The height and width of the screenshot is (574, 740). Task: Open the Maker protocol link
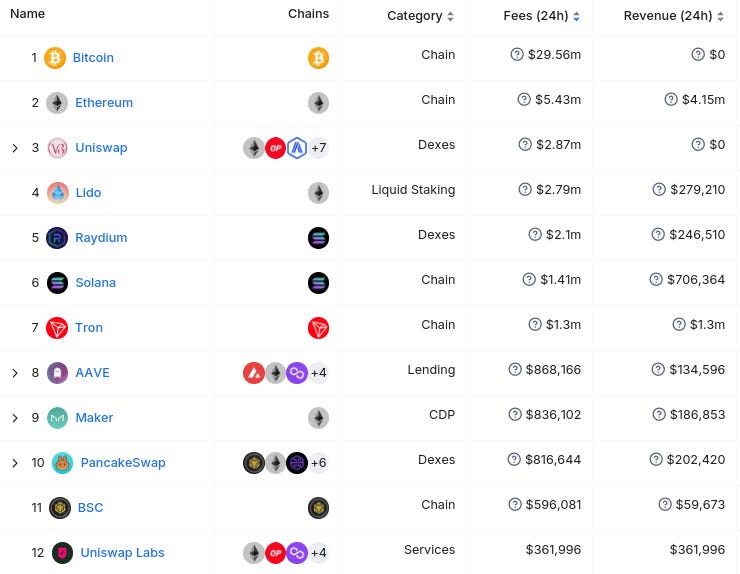[x=94, y=418]
